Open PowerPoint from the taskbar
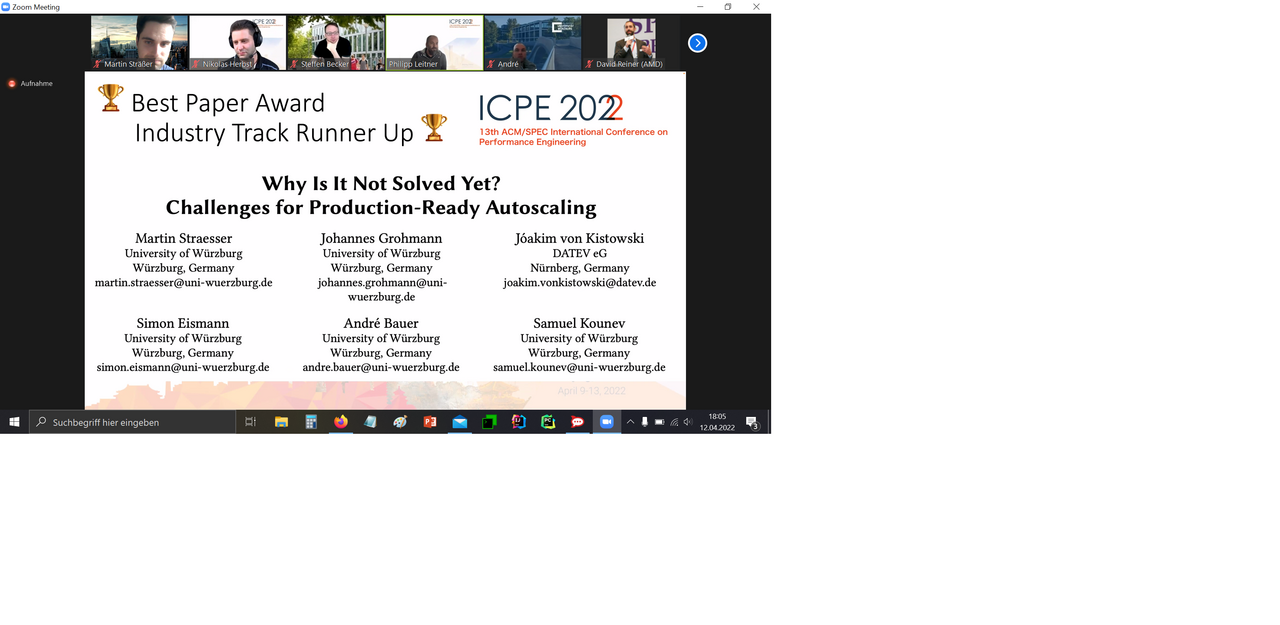The height and width of the screenshot is (625, 1280). pyautogui.click(x=430, y=422)
